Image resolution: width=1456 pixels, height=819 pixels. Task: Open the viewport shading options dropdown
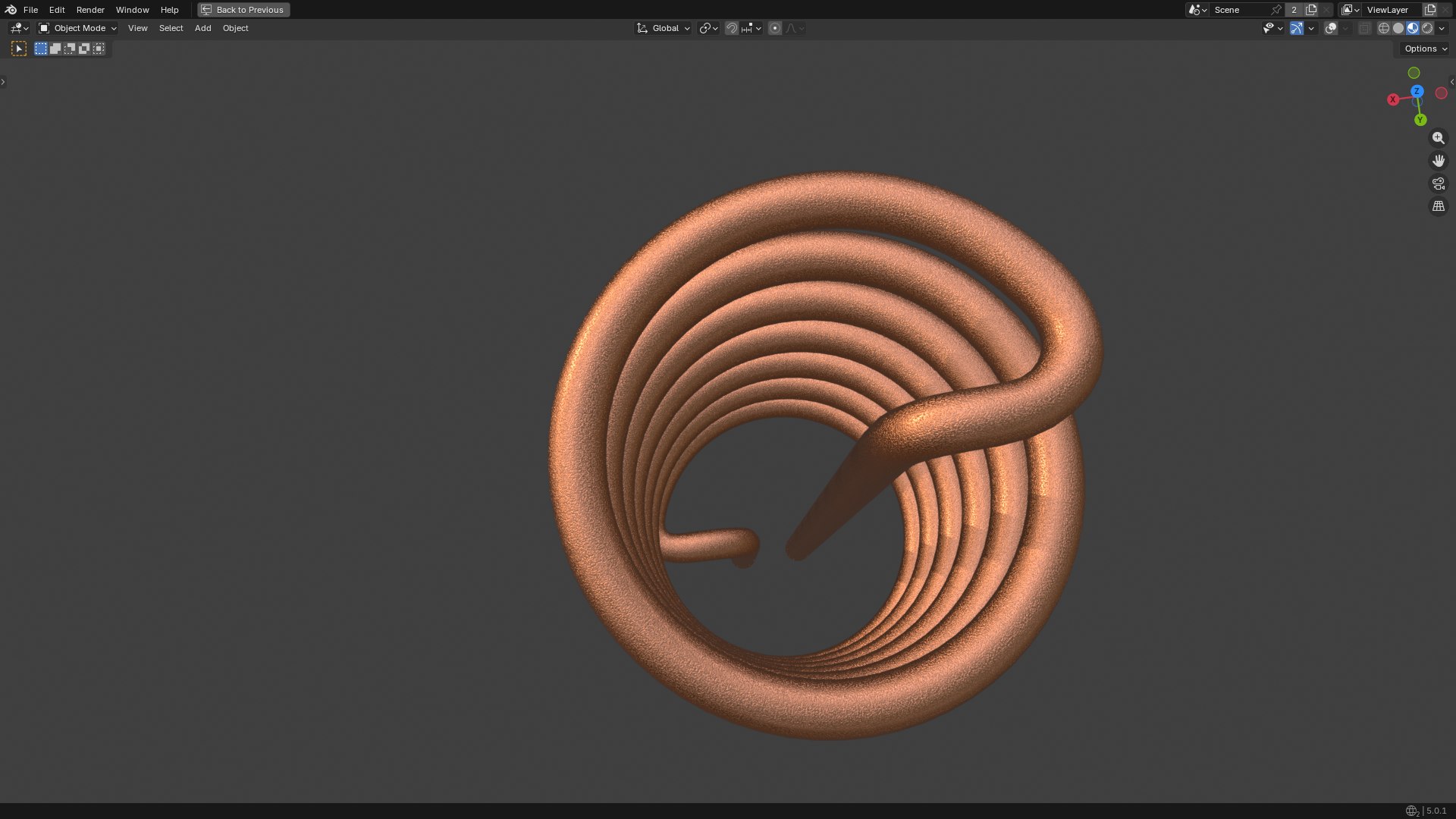[x=1442, y=28]
